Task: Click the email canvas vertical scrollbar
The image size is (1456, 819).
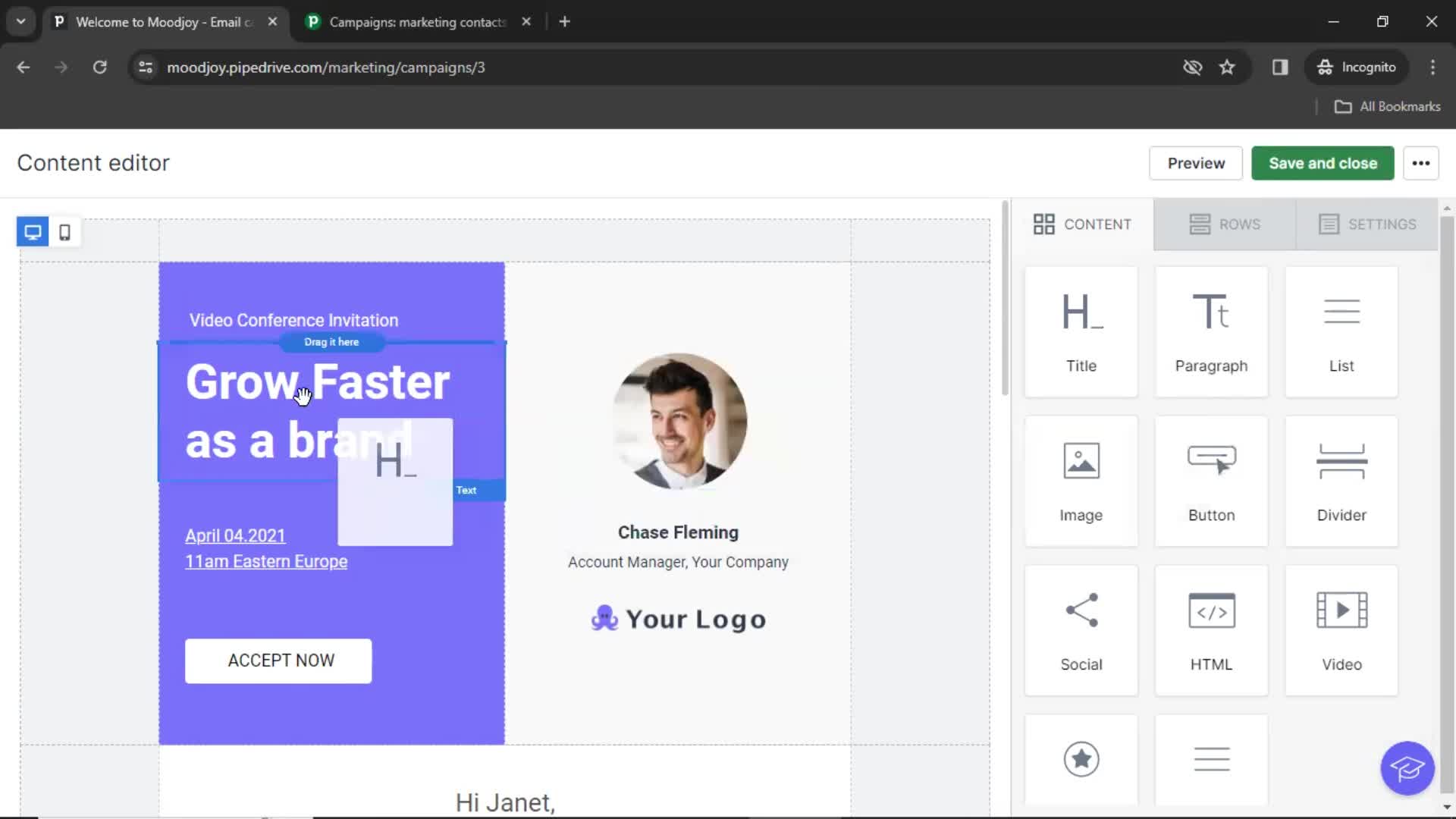Action: [1006, 300]
